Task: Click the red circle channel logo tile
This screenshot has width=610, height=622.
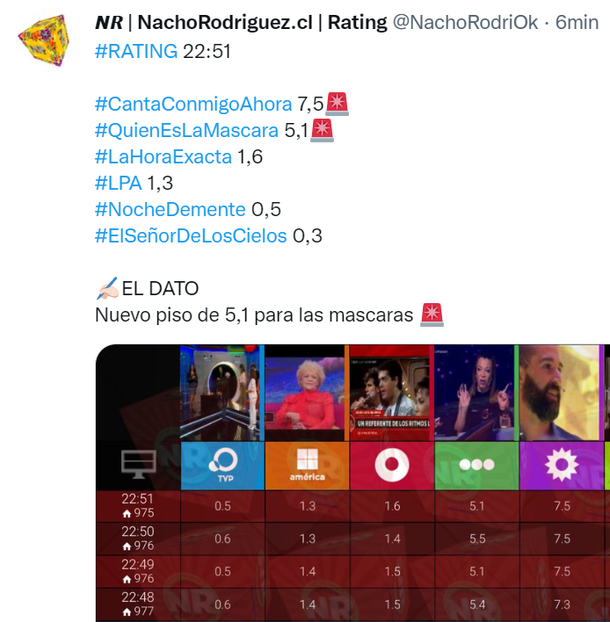Action: pyautogui.click(x=392, y=466)
